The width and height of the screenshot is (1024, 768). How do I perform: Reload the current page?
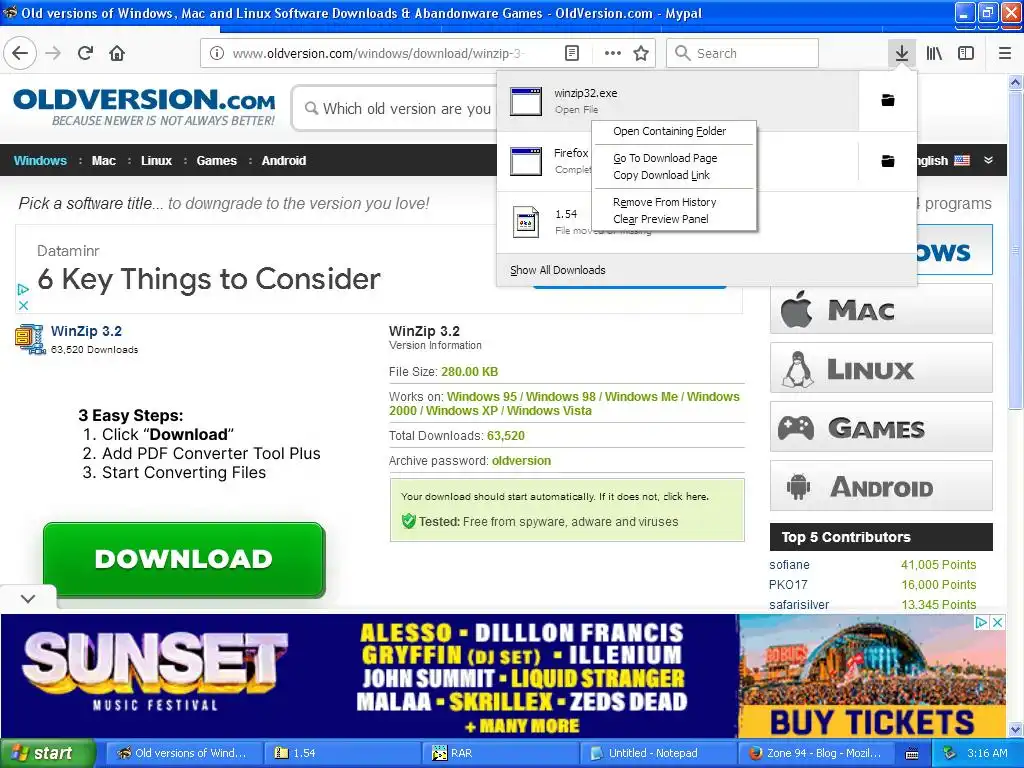coord(85,53)
